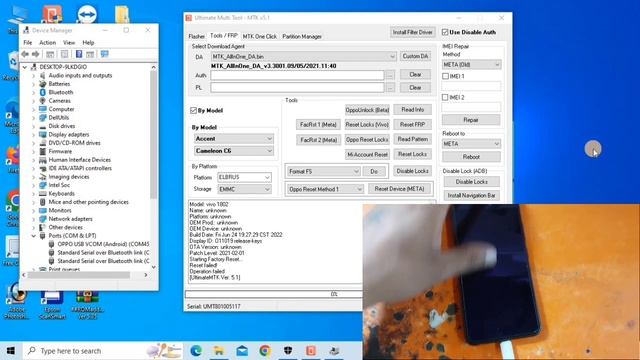The image size is (640, 360).
Task: Click browse button next to PL field
Action: (390, 88)
